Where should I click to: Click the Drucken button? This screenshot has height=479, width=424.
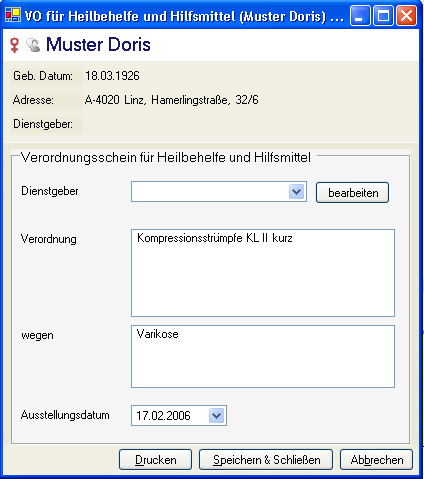[x=155, y=460]
